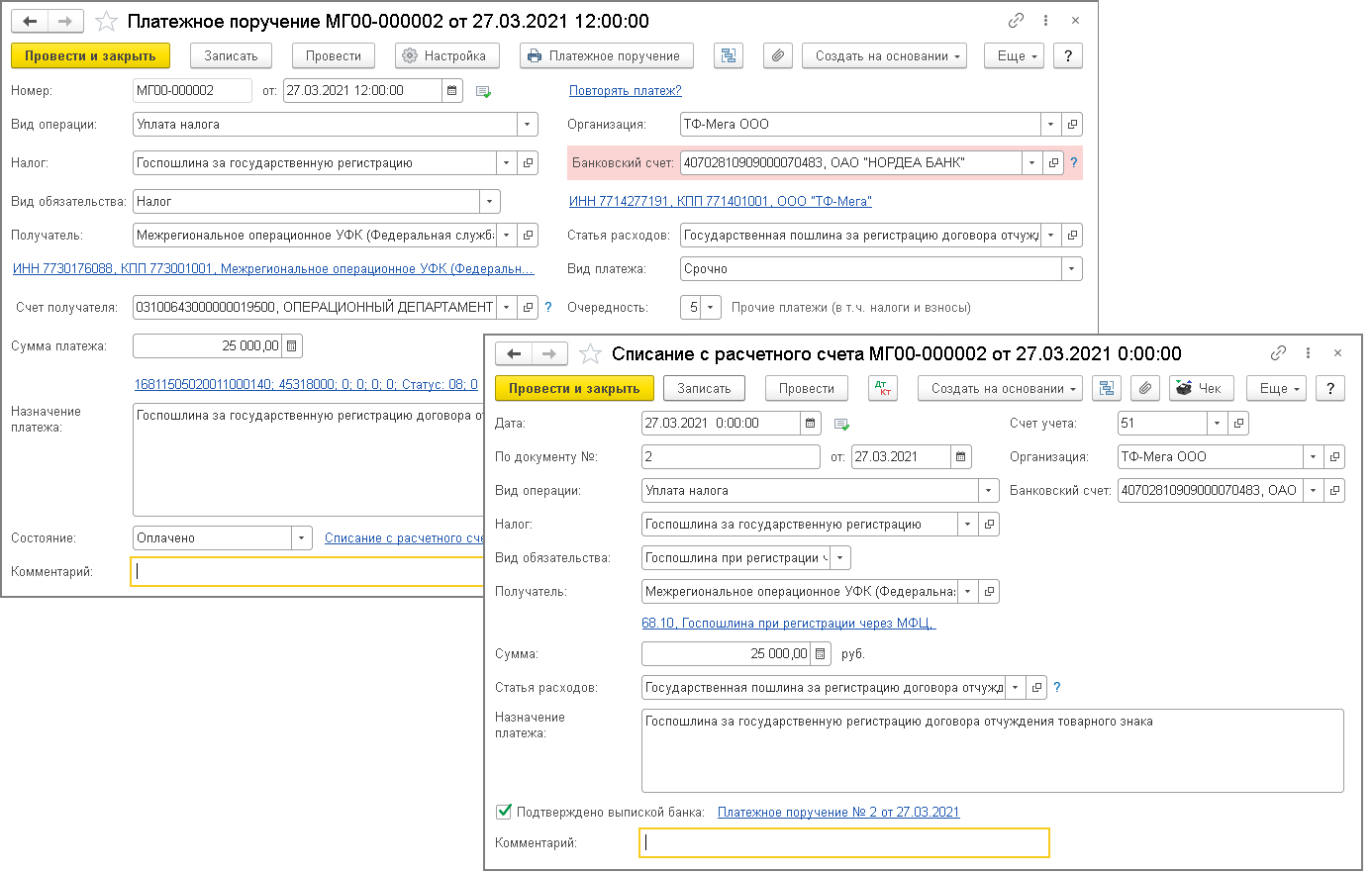Open the three-dot menu in Платежное поручение title bar
Image resolution: width=1372 pixels, height=873 pixels.
1045,21
